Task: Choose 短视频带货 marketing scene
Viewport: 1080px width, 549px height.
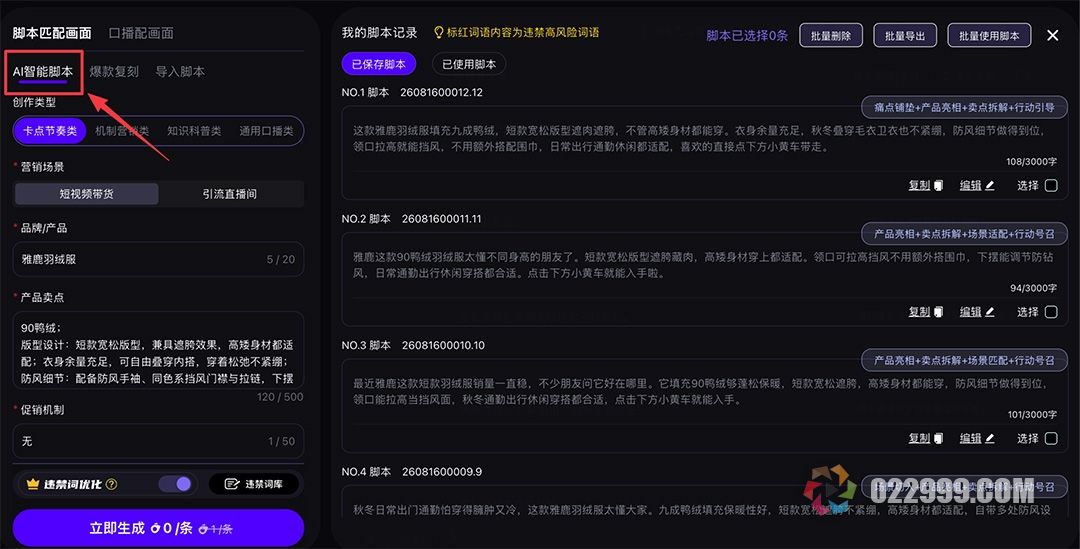Action: coord(87,194)
